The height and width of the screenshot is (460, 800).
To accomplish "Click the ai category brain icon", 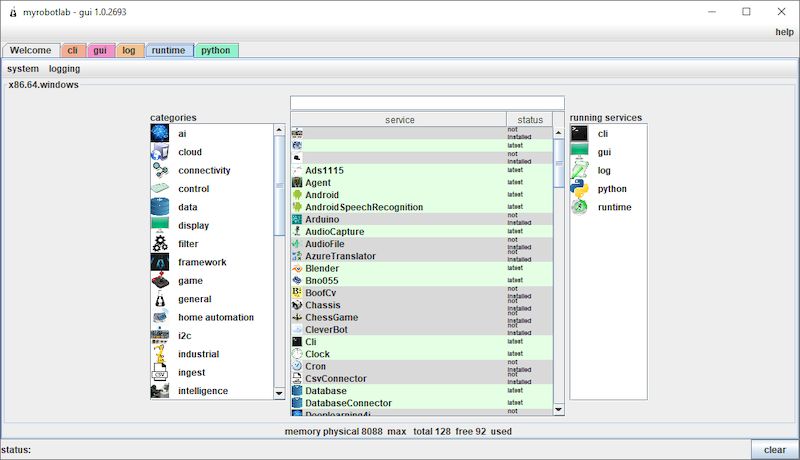I will click(160, 133).
